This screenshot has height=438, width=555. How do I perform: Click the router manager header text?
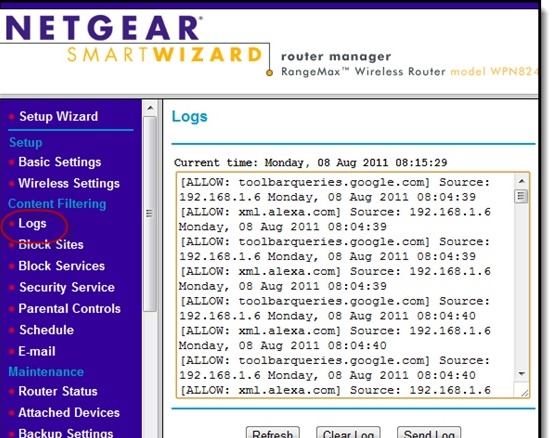pos(336,56)
